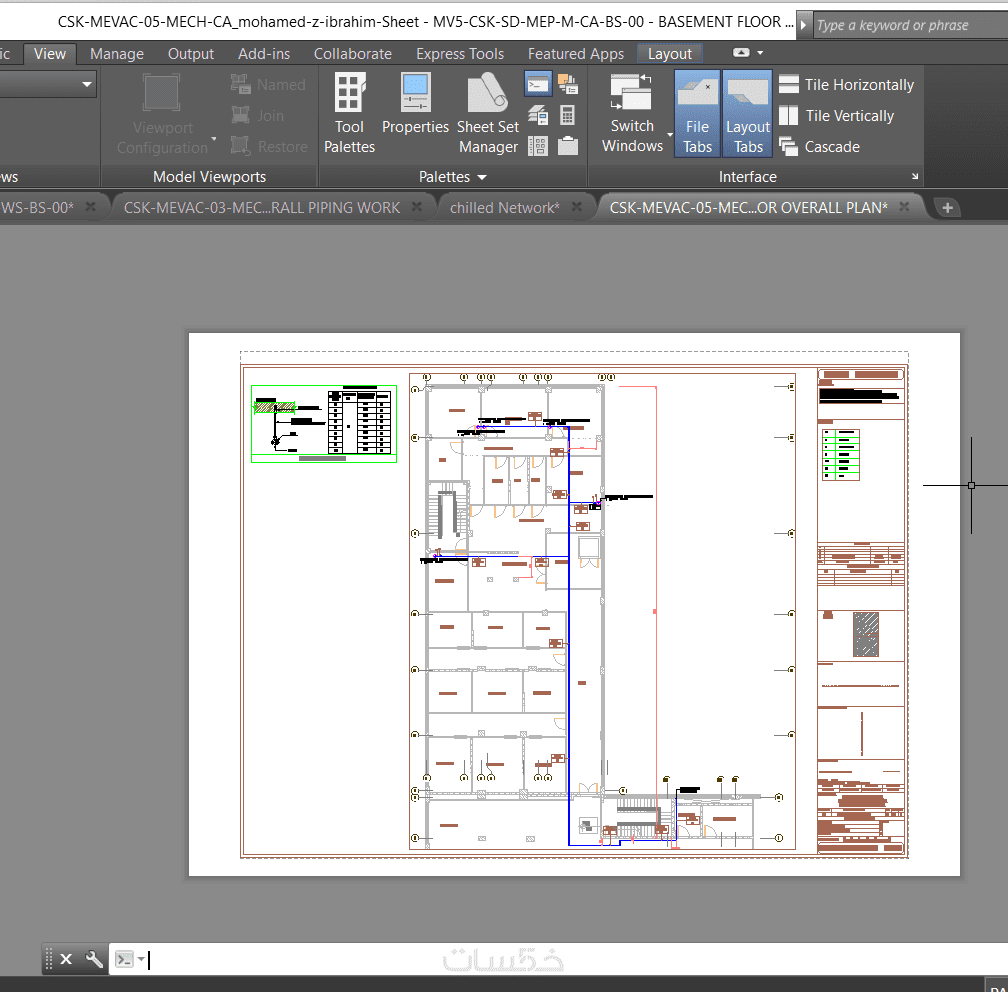1008x992 pixels.
Task: Open the Markup Set Manager clipboard icon
Action: pos(567,146)
